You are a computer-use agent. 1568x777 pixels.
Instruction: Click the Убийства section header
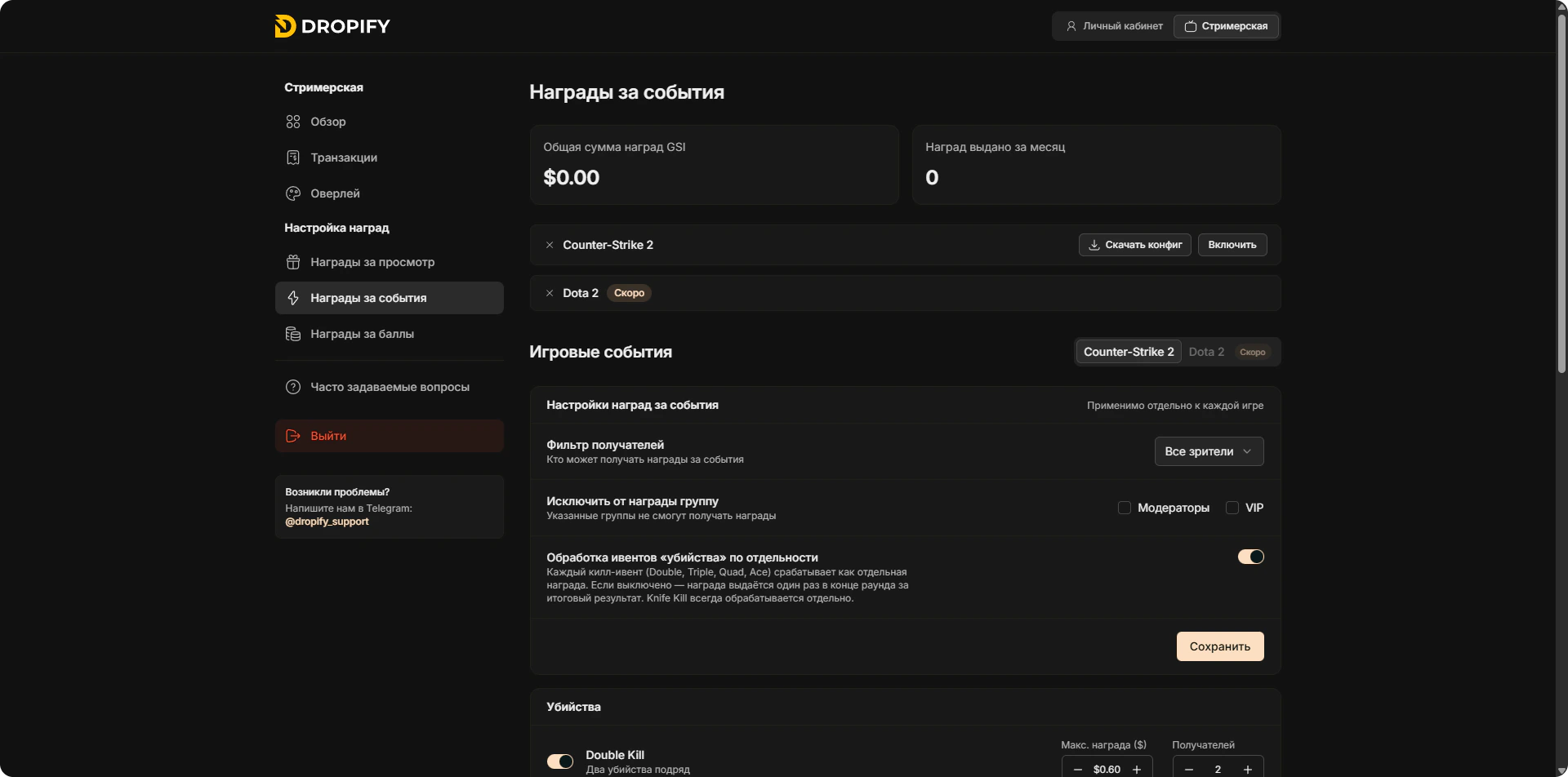point(573,707)
